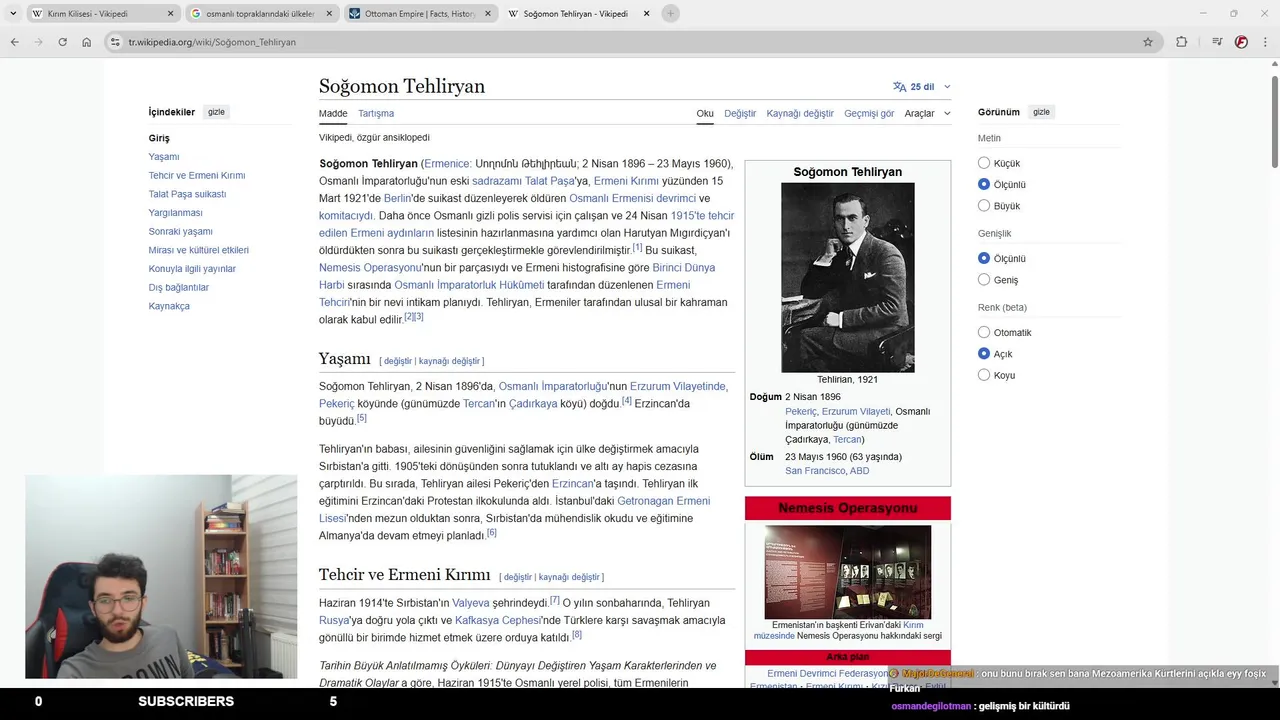This screenshot has width=1280, height=720.
Task: Jump to Talat Paşa suikastı section
Action: pyautogui.click(x=187, y=194)
